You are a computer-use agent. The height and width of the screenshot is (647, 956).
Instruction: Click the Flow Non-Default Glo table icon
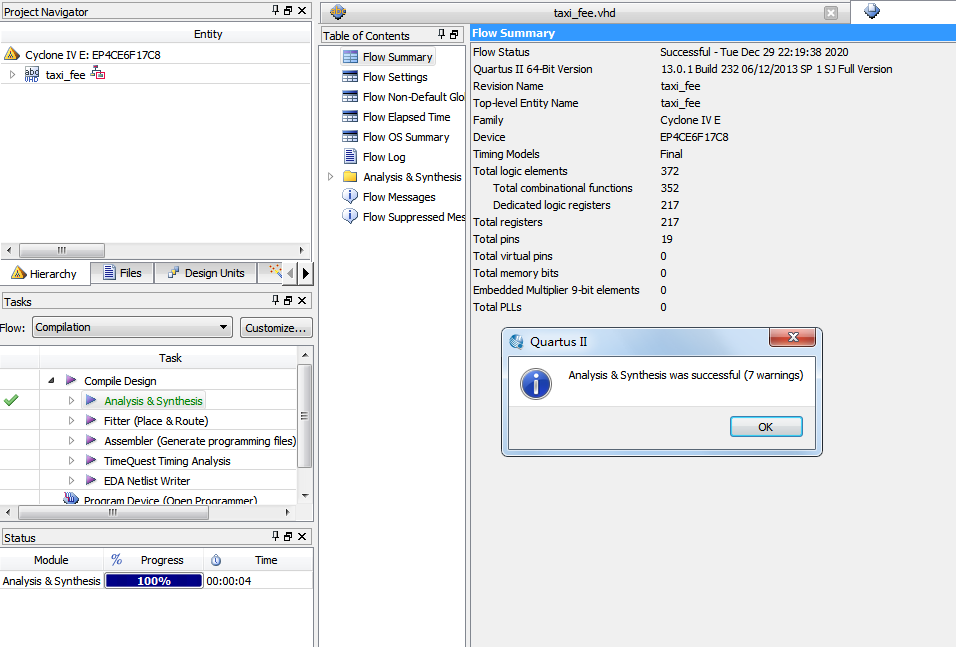pyautogui.click(x=350, y=97)
